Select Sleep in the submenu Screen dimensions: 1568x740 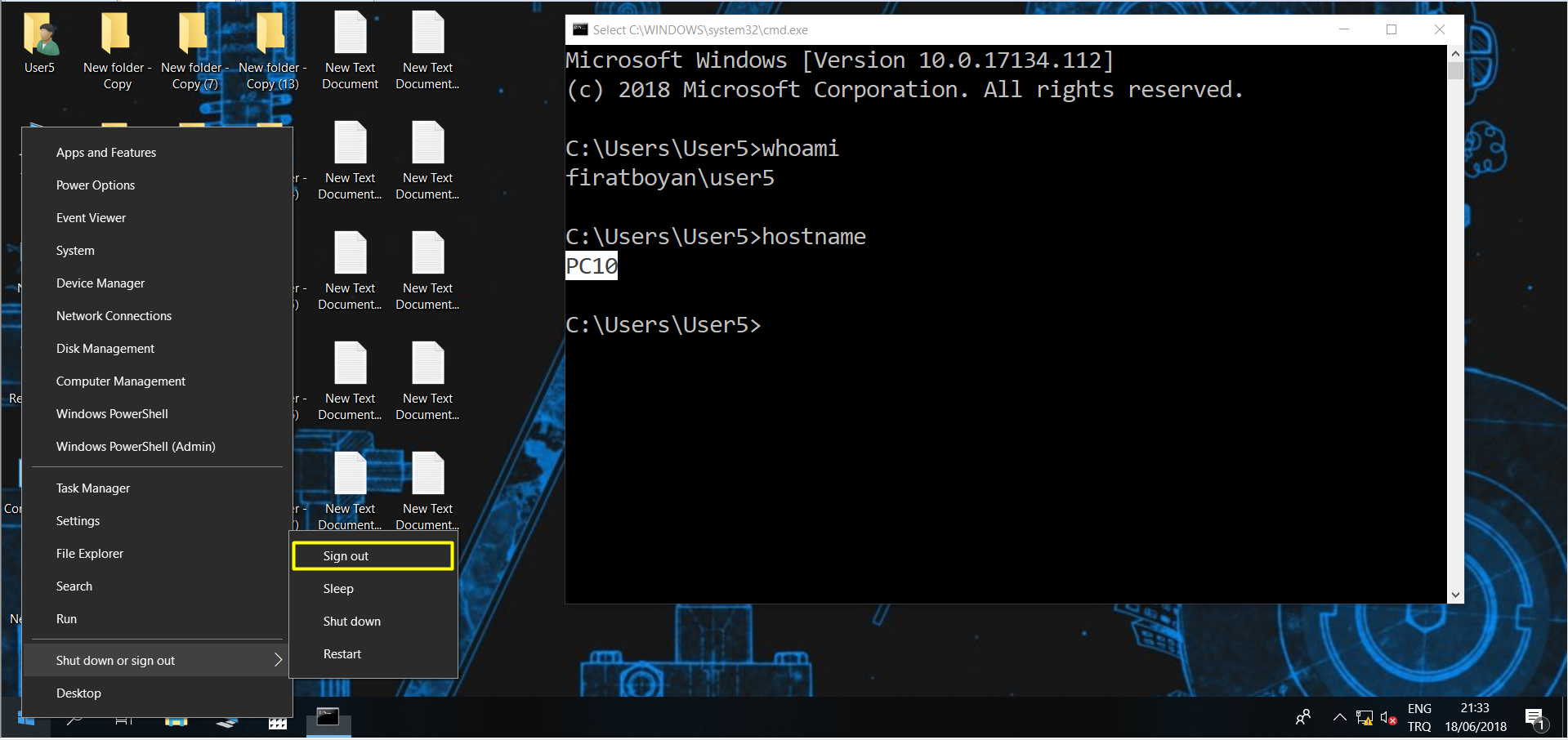click(x=373, y=589)
